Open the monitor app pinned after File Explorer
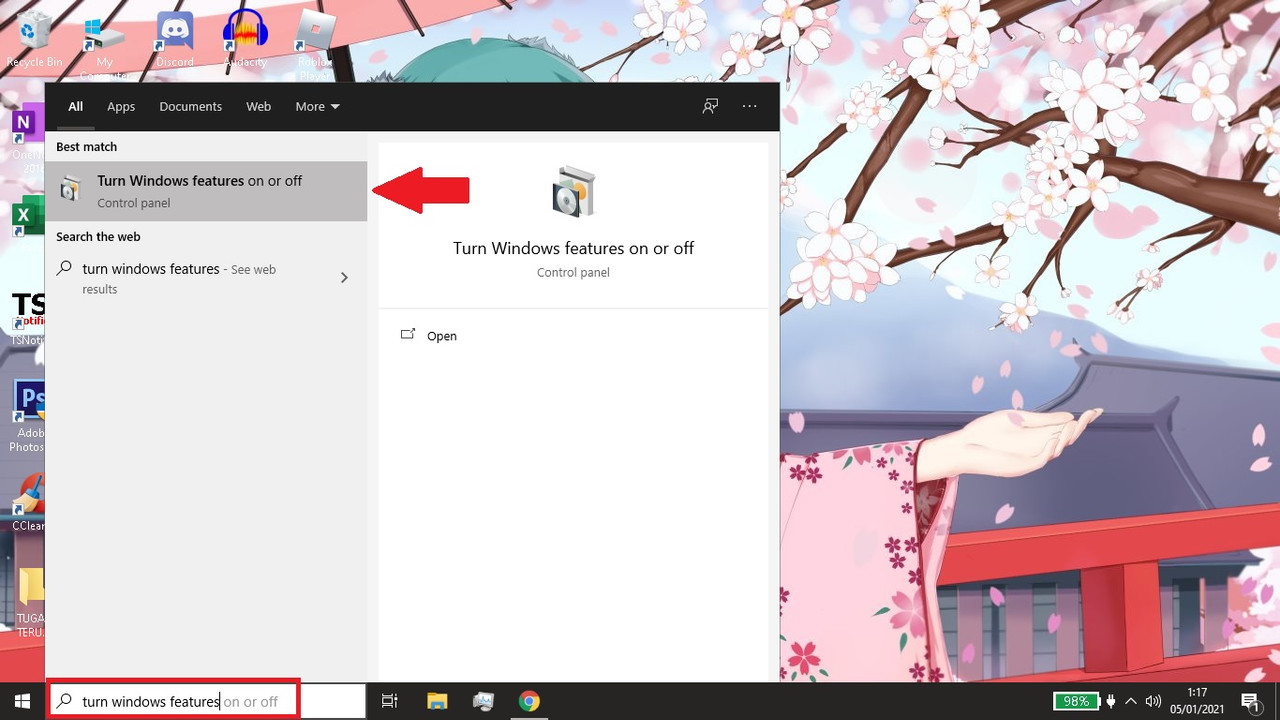Image resolution: width=1280 pixels, height=720 pixels. (x=483, y=701)
